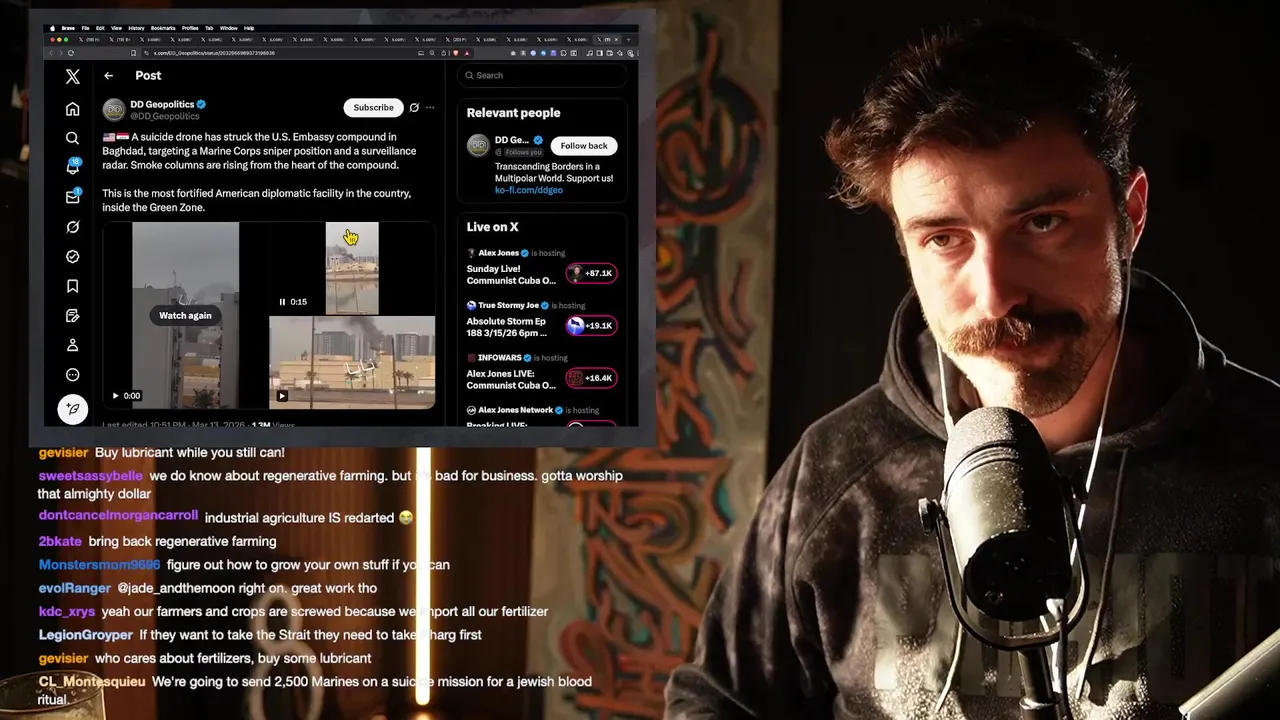This screenshot has width=1280, height=720.
Task: Join True Stormy Joe live +19.1K
Action: tap(590, 325)
